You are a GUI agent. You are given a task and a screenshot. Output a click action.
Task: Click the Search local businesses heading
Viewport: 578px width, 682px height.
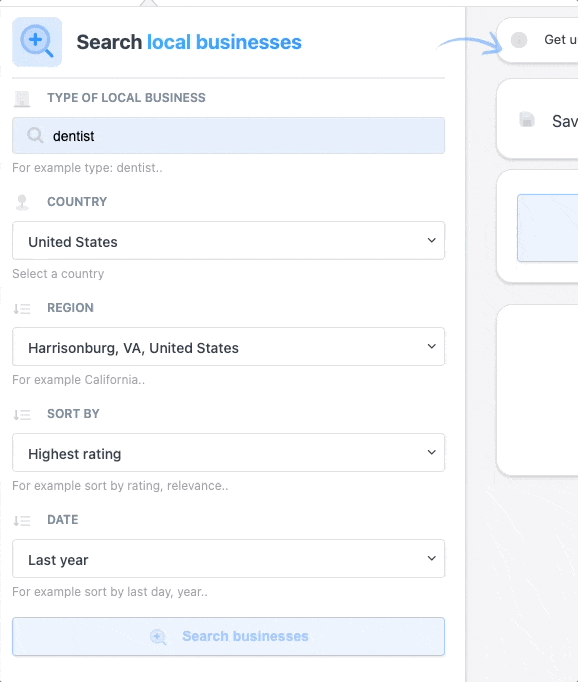(189, 42)
